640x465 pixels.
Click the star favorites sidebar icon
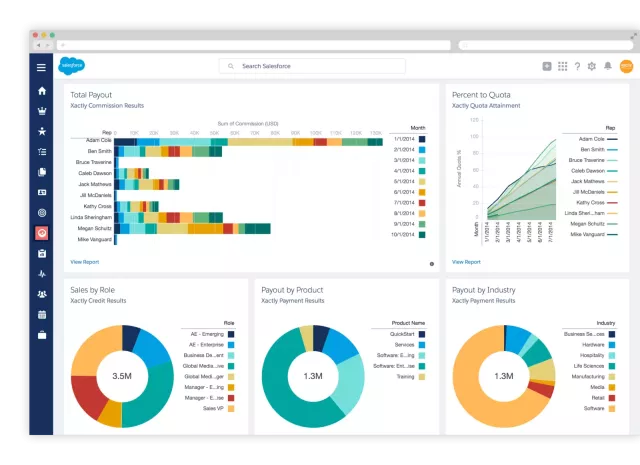click(x=41, y=131)
